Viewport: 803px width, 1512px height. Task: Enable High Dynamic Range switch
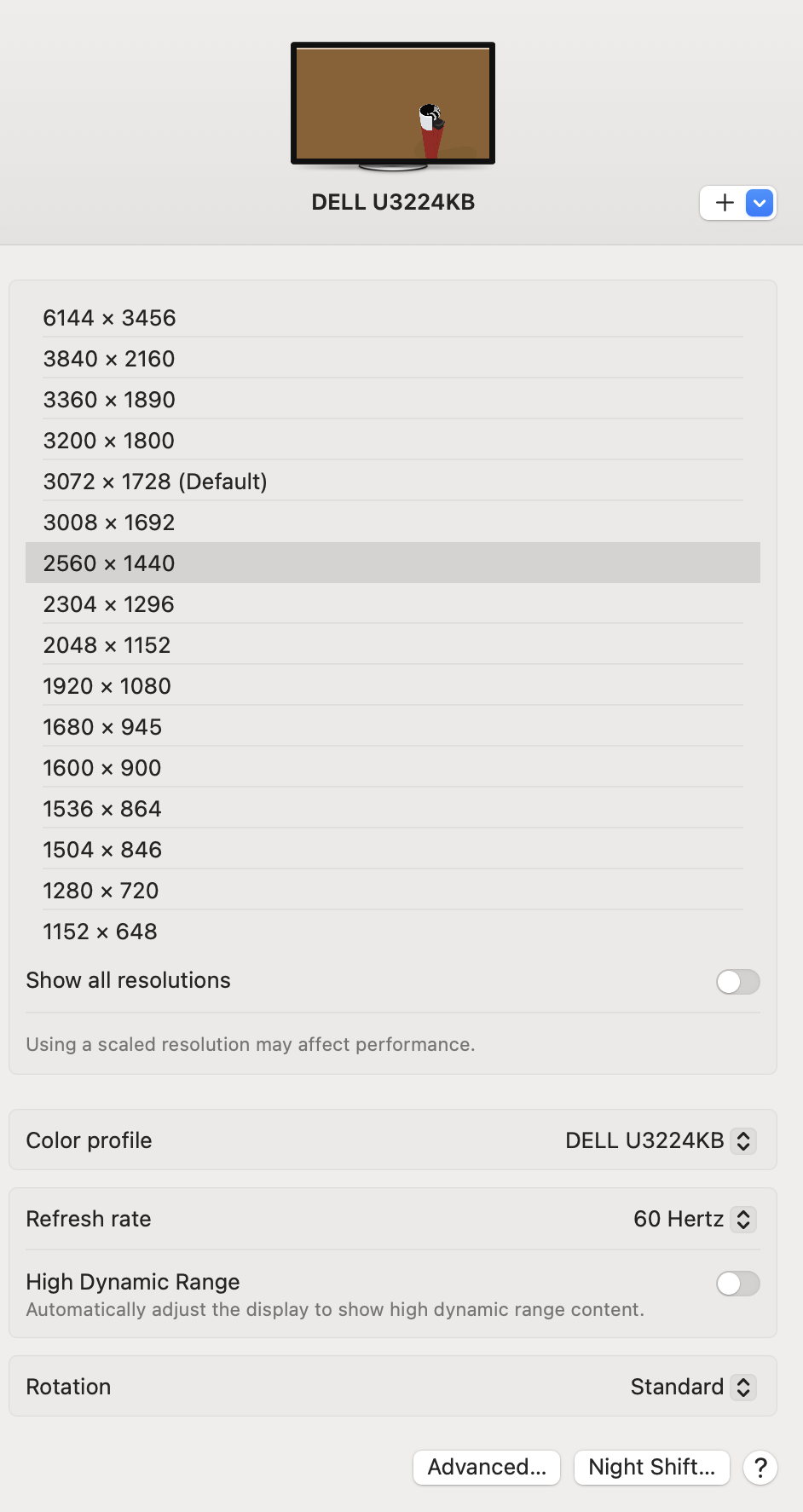(738, 1284)
